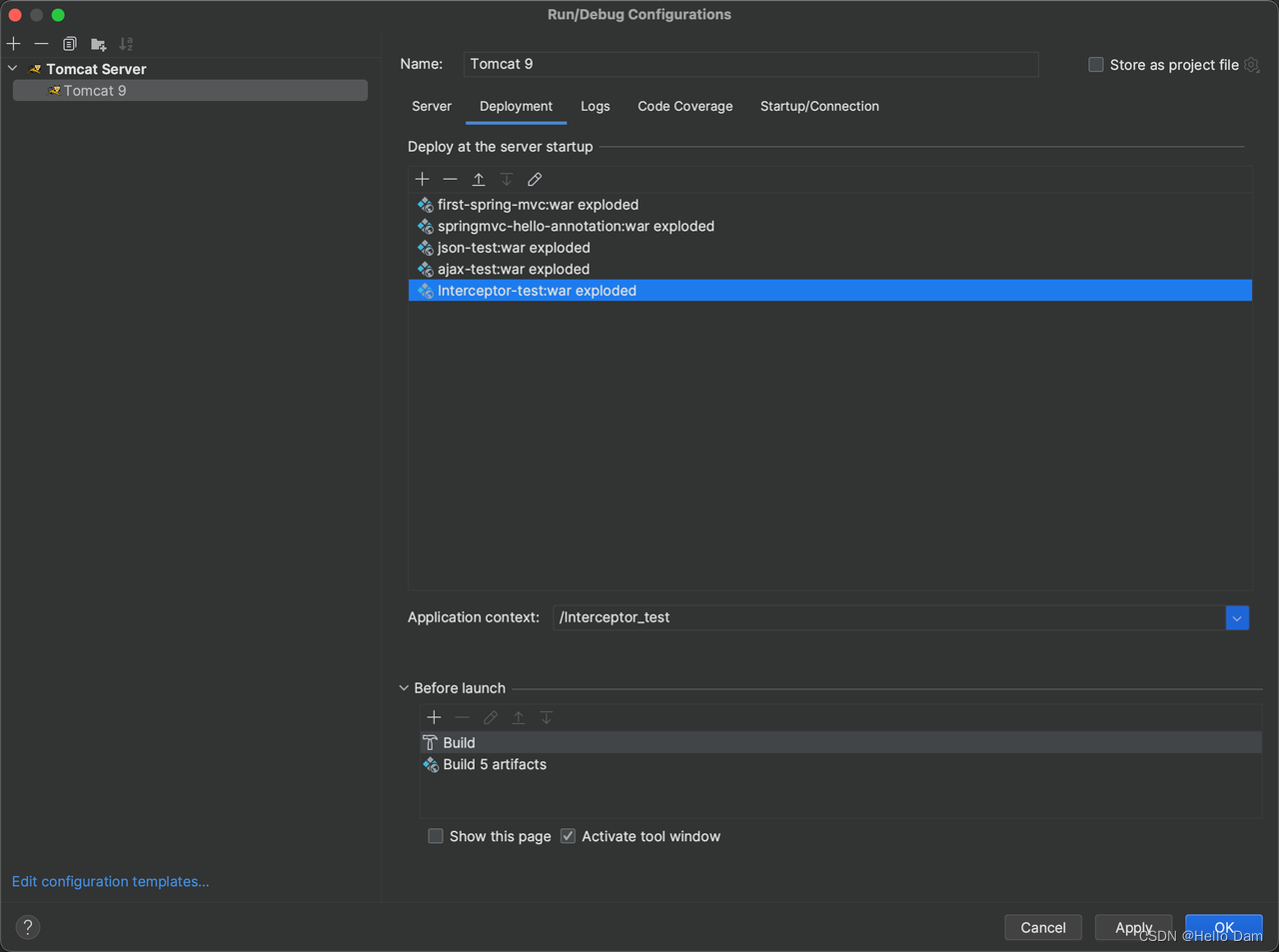1279x952 pixels.
Task: Sort configurations alphabetically
Action: coord(126,44)
